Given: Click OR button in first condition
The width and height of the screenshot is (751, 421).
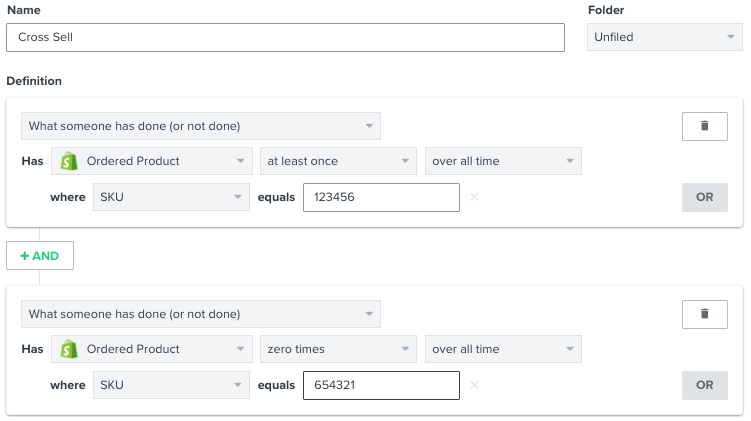Looking at the screenshot, I should pyautogui.click(x=704, y=197).
